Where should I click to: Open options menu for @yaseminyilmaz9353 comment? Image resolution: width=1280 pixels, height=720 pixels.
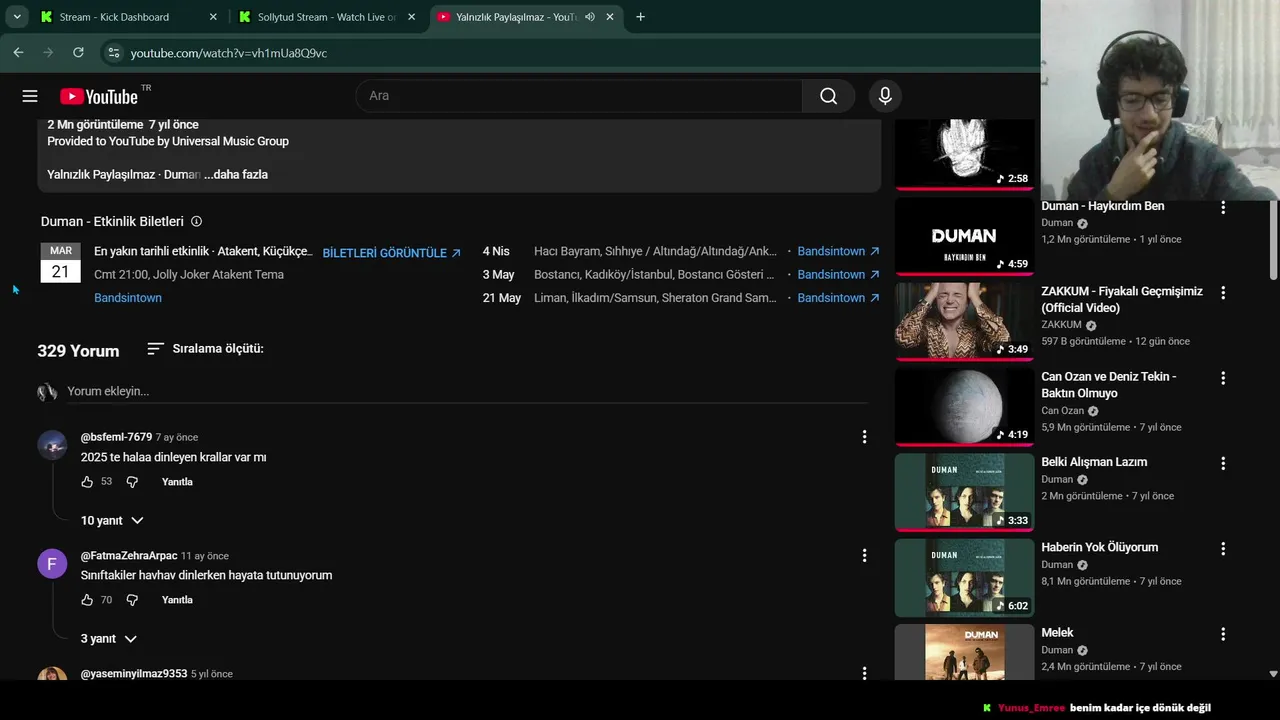(865, 674)
